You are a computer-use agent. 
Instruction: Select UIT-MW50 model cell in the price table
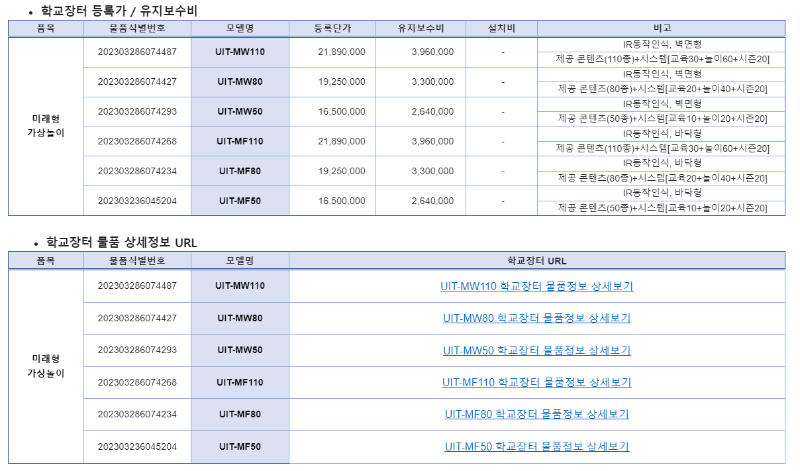tap(240, 112)
